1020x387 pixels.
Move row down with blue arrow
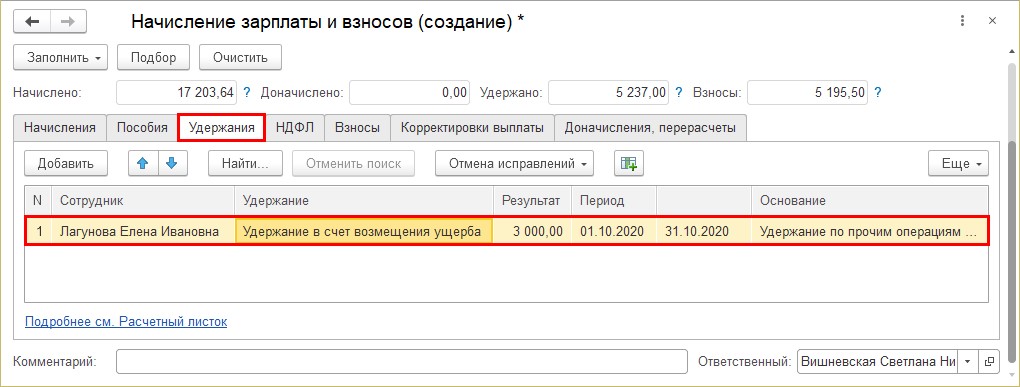click(172, 163)
